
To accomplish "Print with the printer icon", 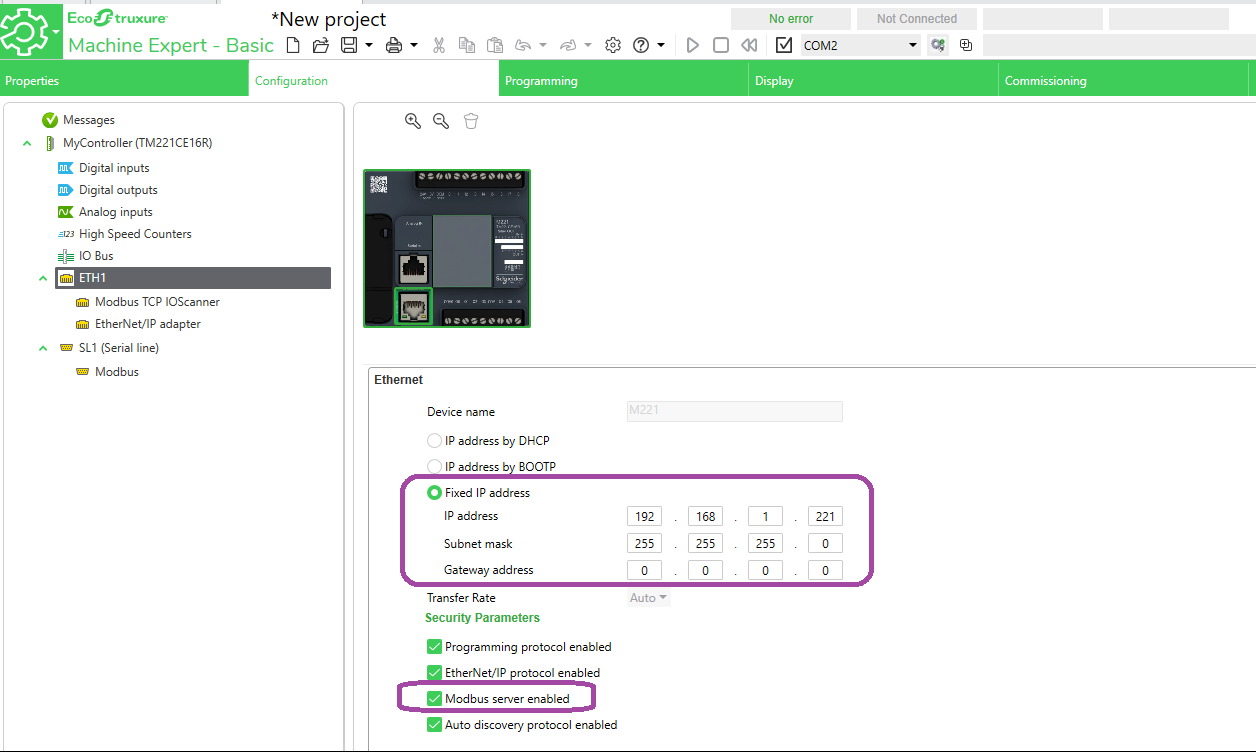I will (394, 45).
